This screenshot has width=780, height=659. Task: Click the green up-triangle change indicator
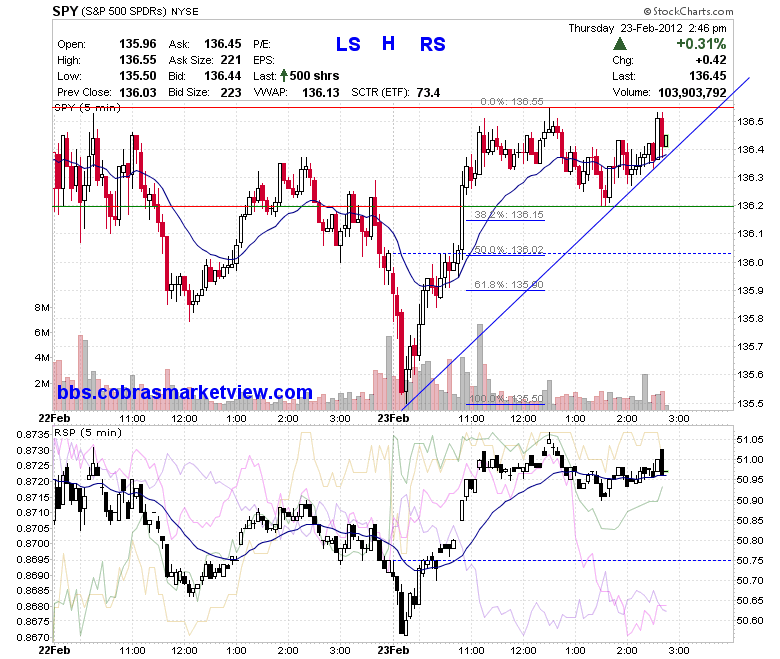coord(619,44)
